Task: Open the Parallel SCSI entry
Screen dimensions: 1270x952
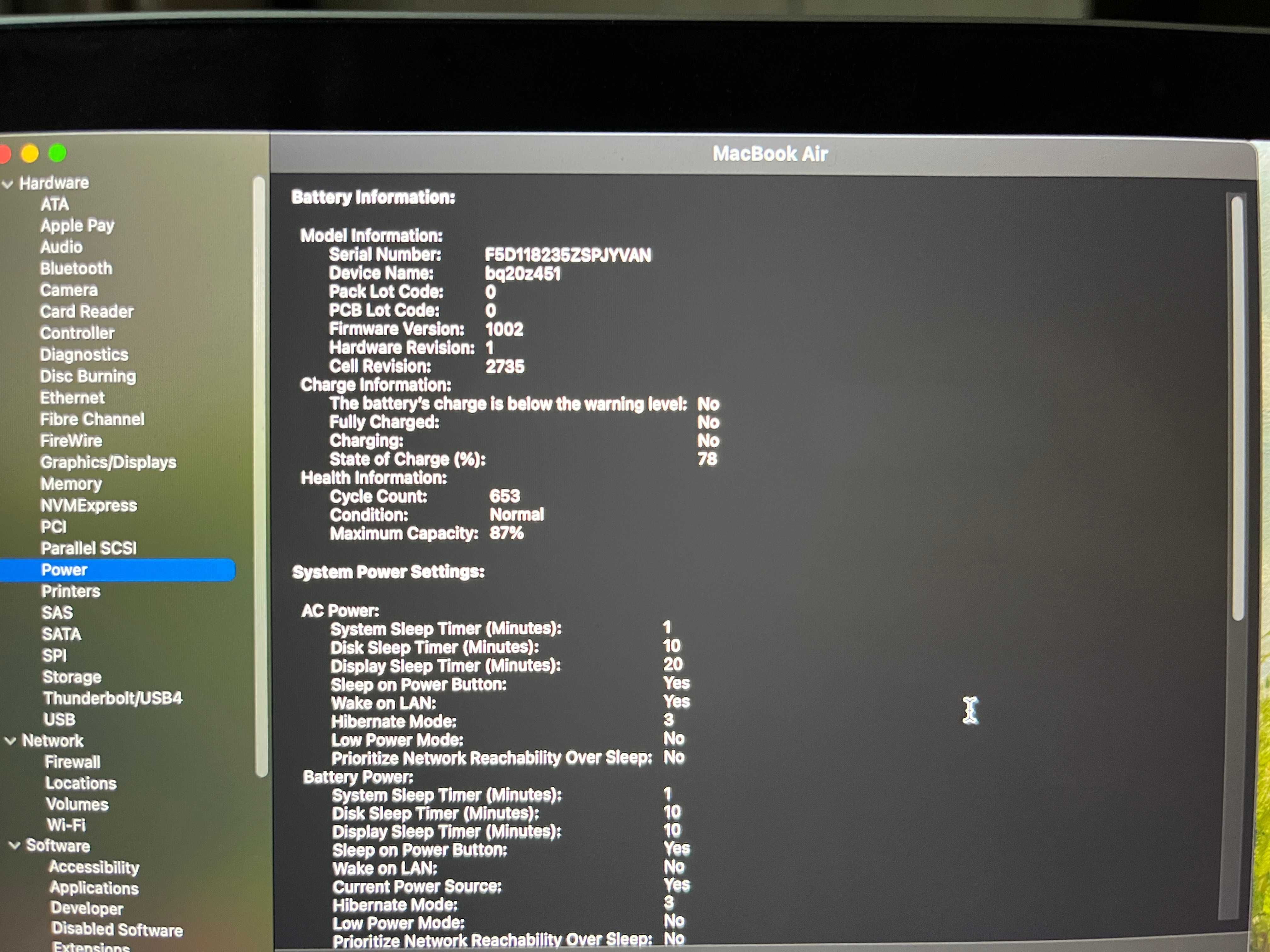Action: 89,549
